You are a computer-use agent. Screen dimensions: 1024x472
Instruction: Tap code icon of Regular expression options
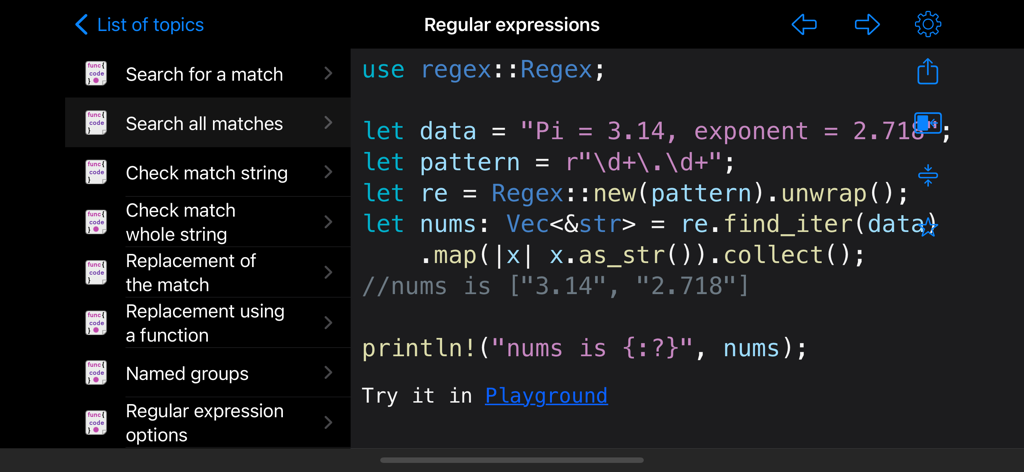tap(95, 422)
